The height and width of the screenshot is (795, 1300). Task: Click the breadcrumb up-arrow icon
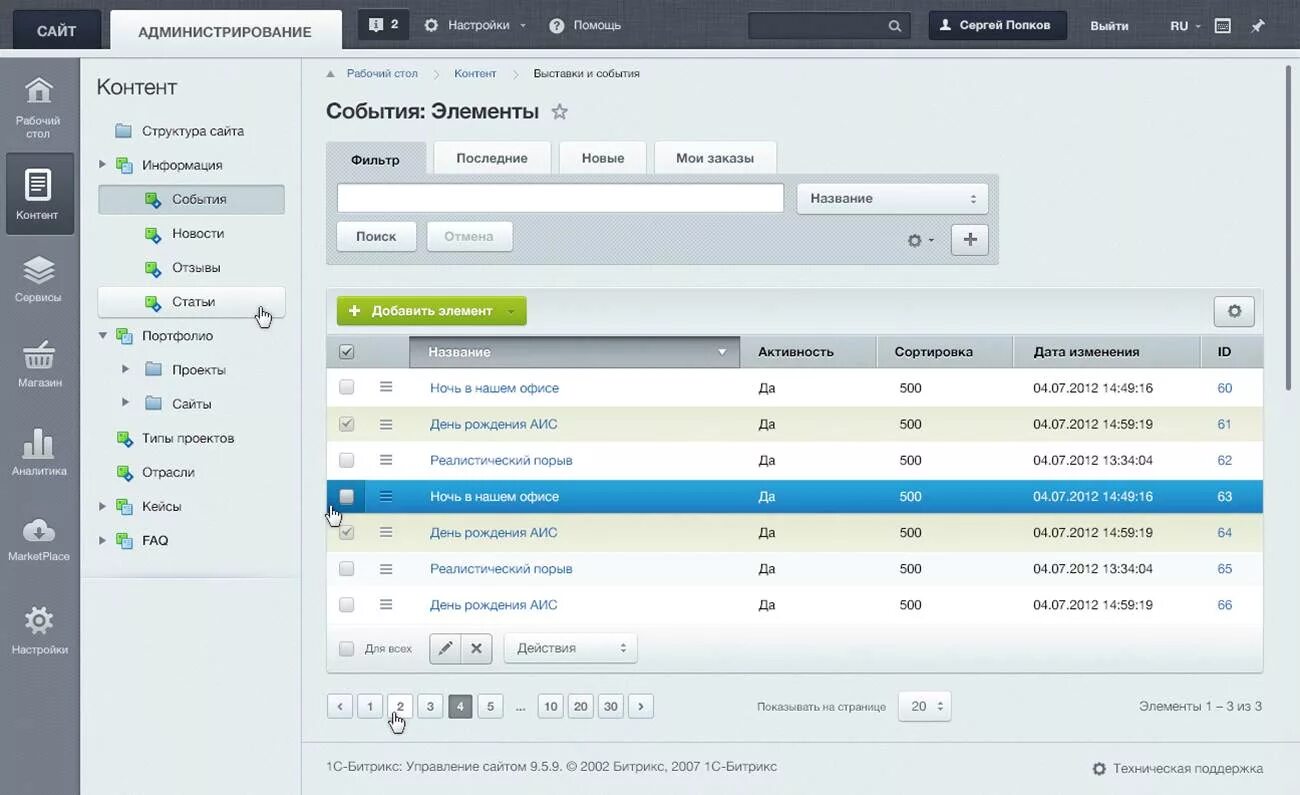(x=331, y=74)
